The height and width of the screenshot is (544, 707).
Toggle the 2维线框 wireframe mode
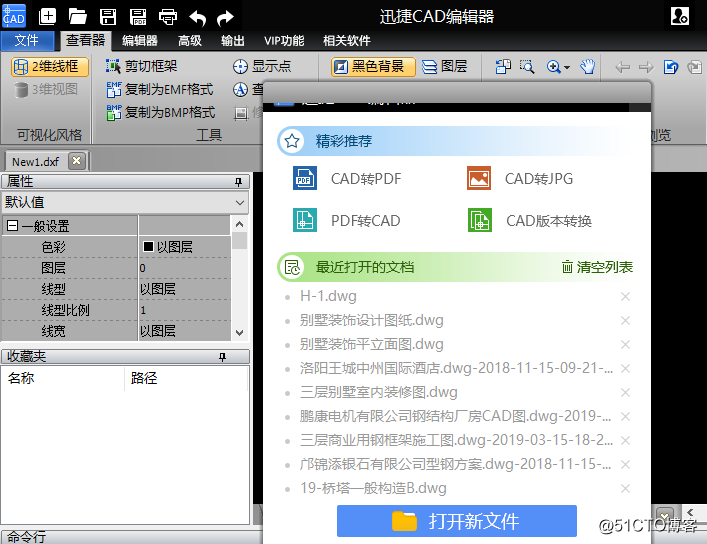pos(50,67)
